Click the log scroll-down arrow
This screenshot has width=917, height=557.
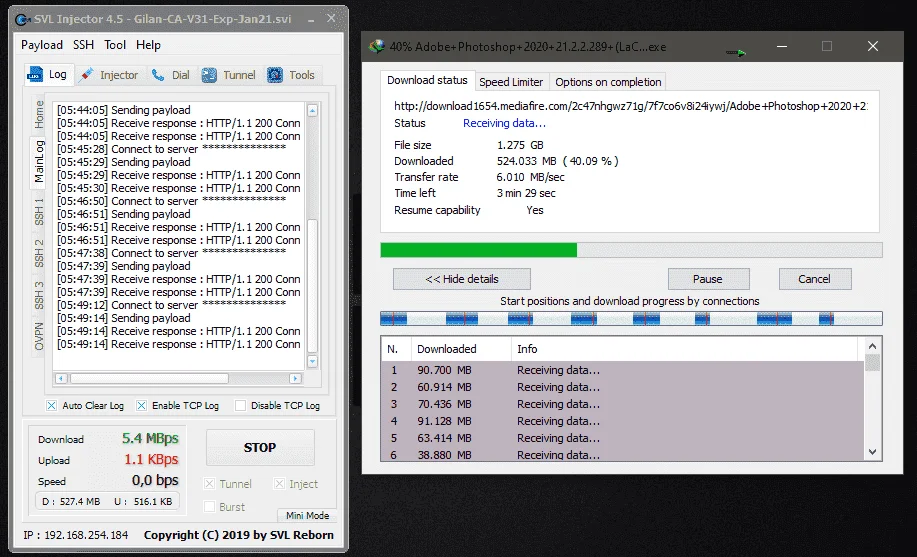click(x=312, y=362)
